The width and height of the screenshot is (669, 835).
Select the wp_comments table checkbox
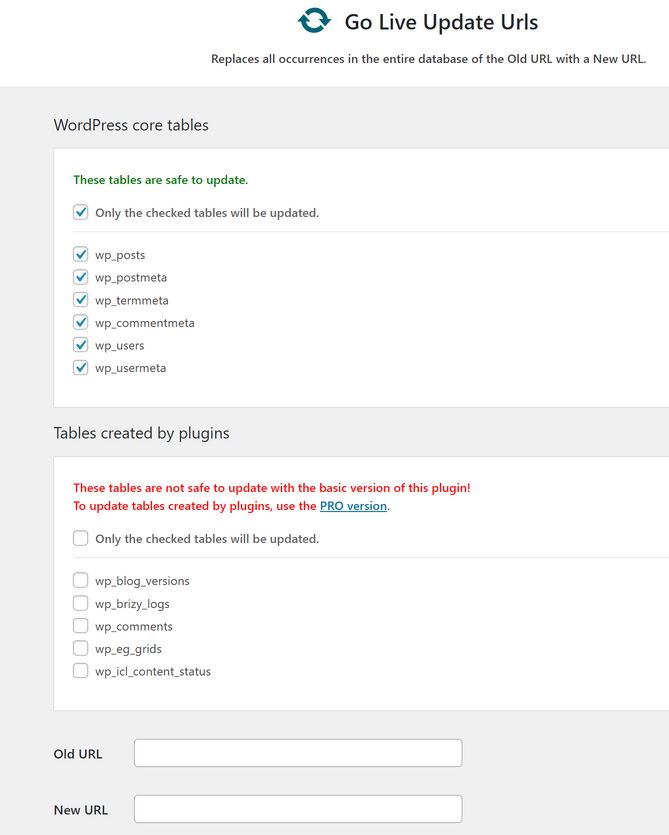click(80, 626)
